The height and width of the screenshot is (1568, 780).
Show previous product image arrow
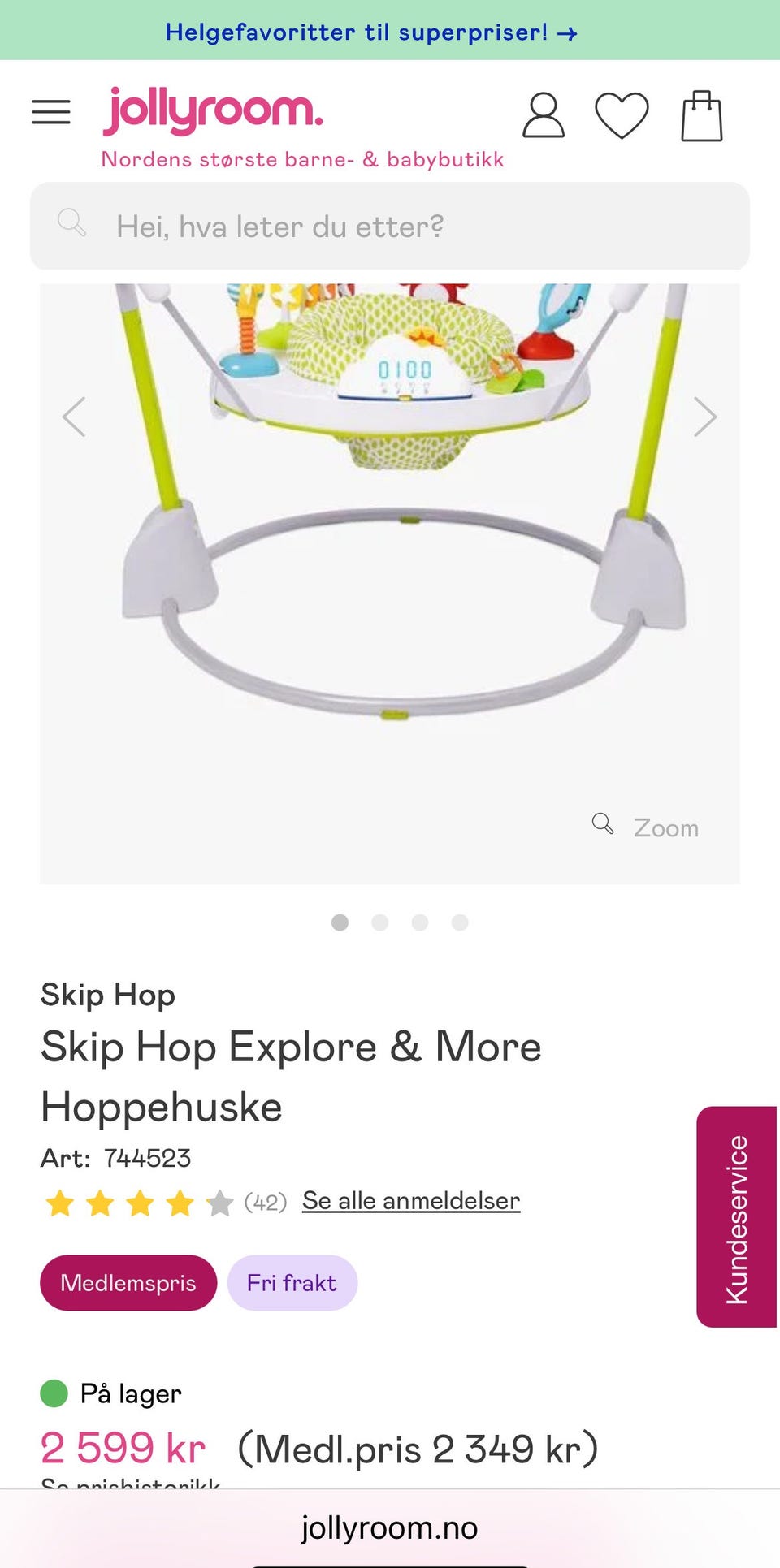click(x=74, y=417)
